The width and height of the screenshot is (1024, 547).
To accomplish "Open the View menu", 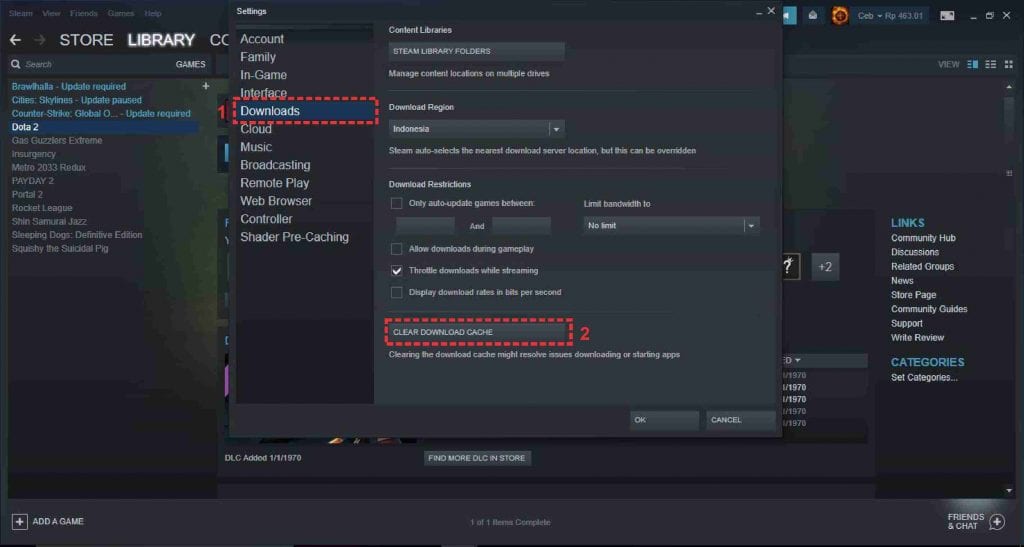I will [x=51, y=13].
